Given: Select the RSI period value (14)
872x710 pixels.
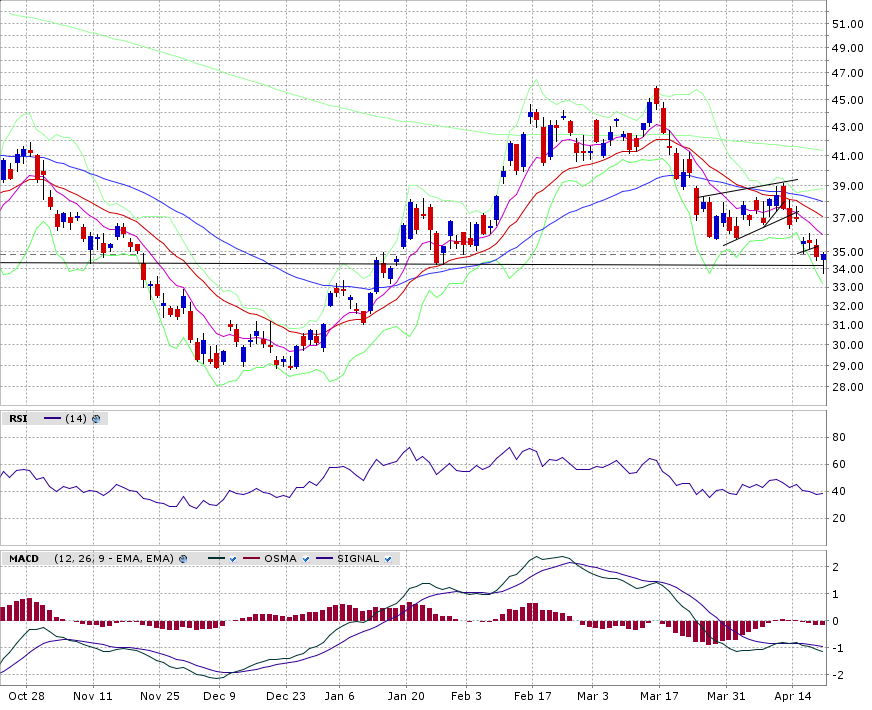Looking at the screenshot, I should (76, 419).
